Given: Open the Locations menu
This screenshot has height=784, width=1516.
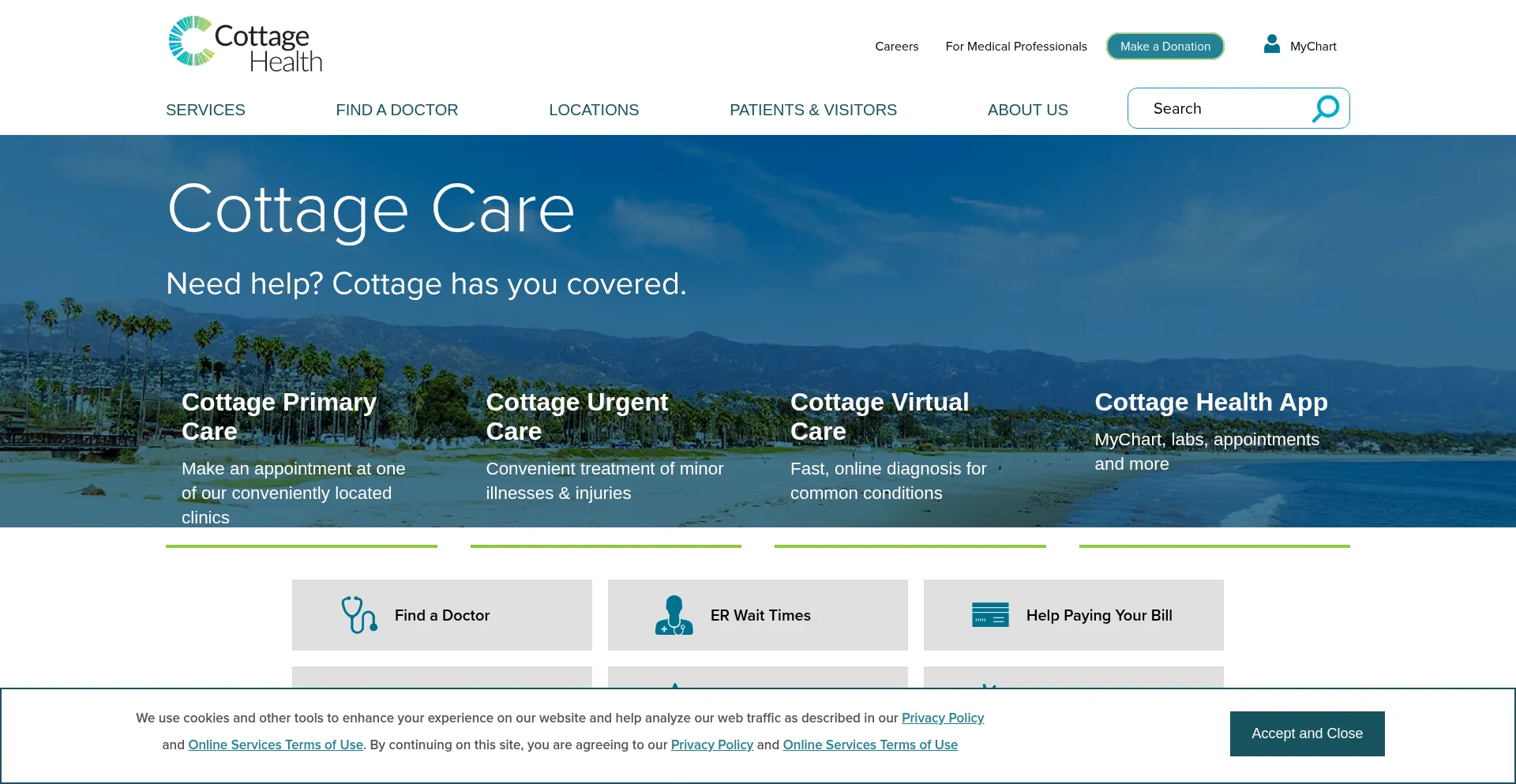Looking at the screenshot, I should (594, 110).
